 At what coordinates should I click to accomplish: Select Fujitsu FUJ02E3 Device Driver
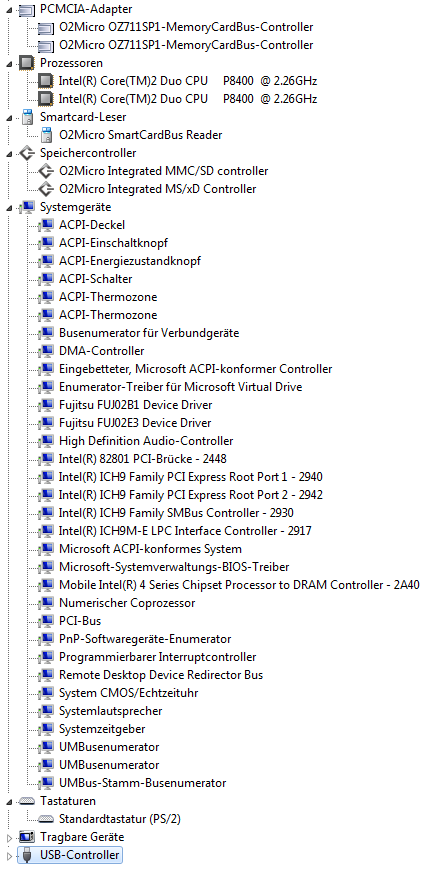(135, 423)
